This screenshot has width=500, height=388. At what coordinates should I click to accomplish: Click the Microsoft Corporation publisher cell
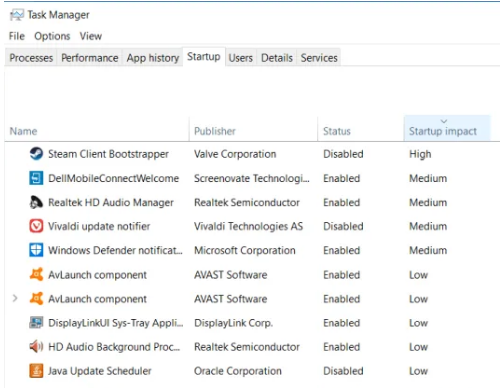click(245, 250)
